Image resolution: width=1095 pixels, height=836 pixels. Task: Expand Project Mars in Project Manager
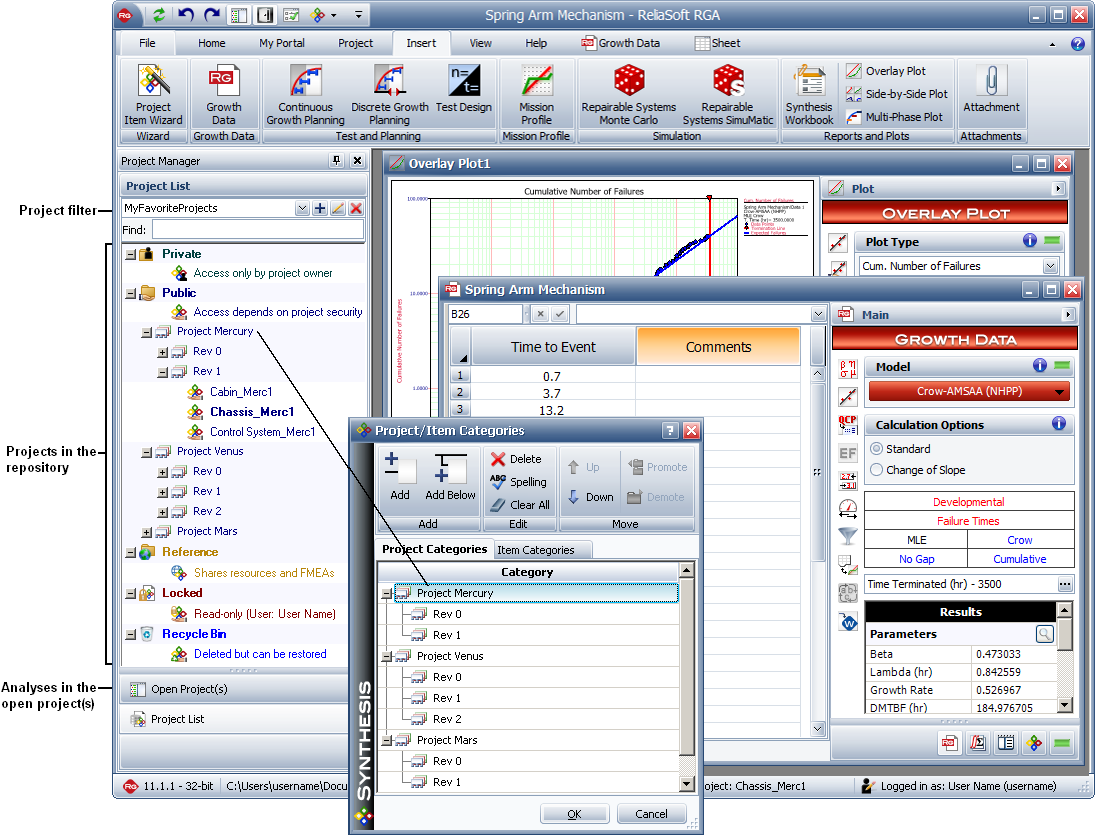tap(147, 533)
